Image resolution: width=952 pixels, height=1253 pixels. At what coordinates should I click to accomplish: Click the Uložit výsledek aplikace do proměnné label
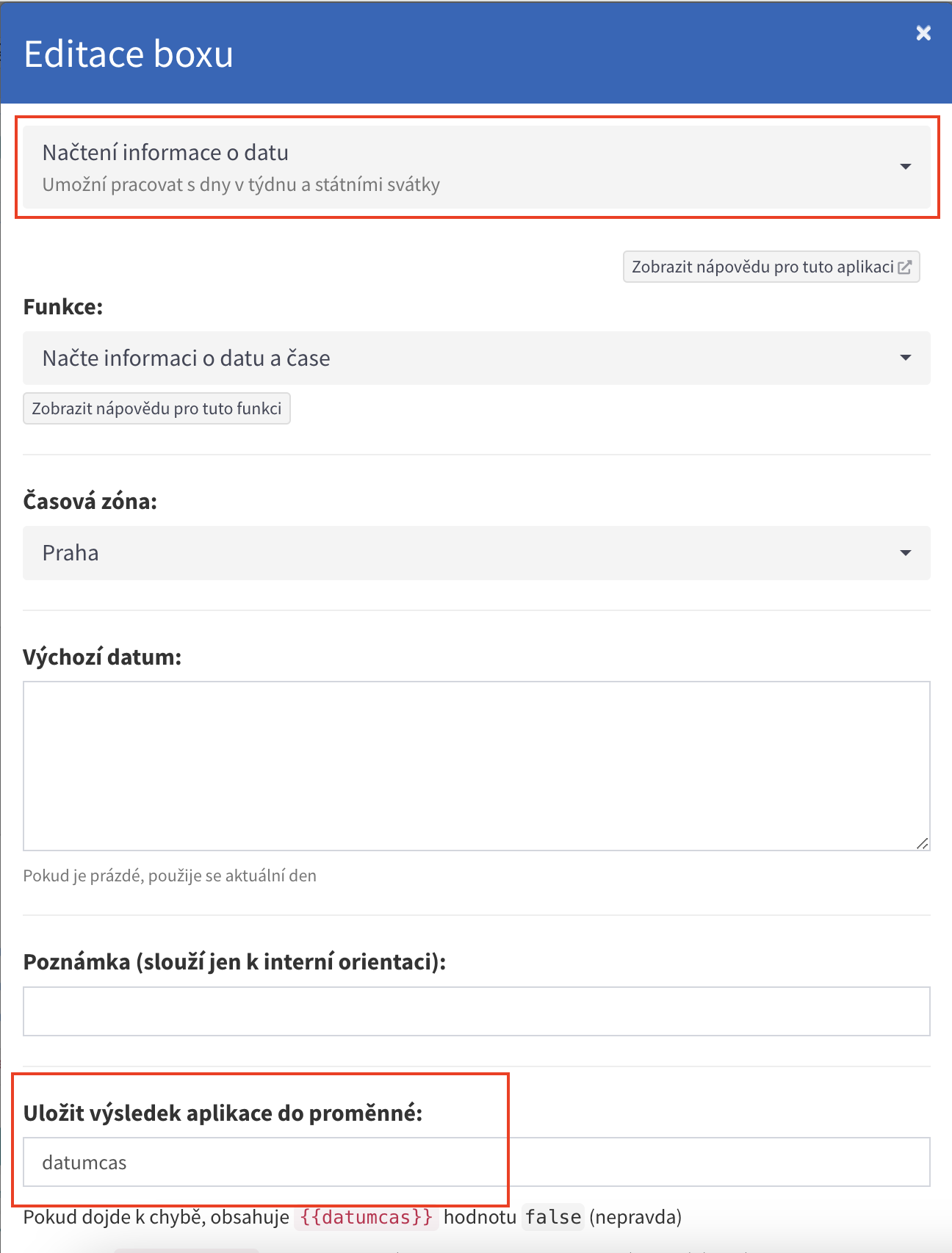(x=223, y=1113)
